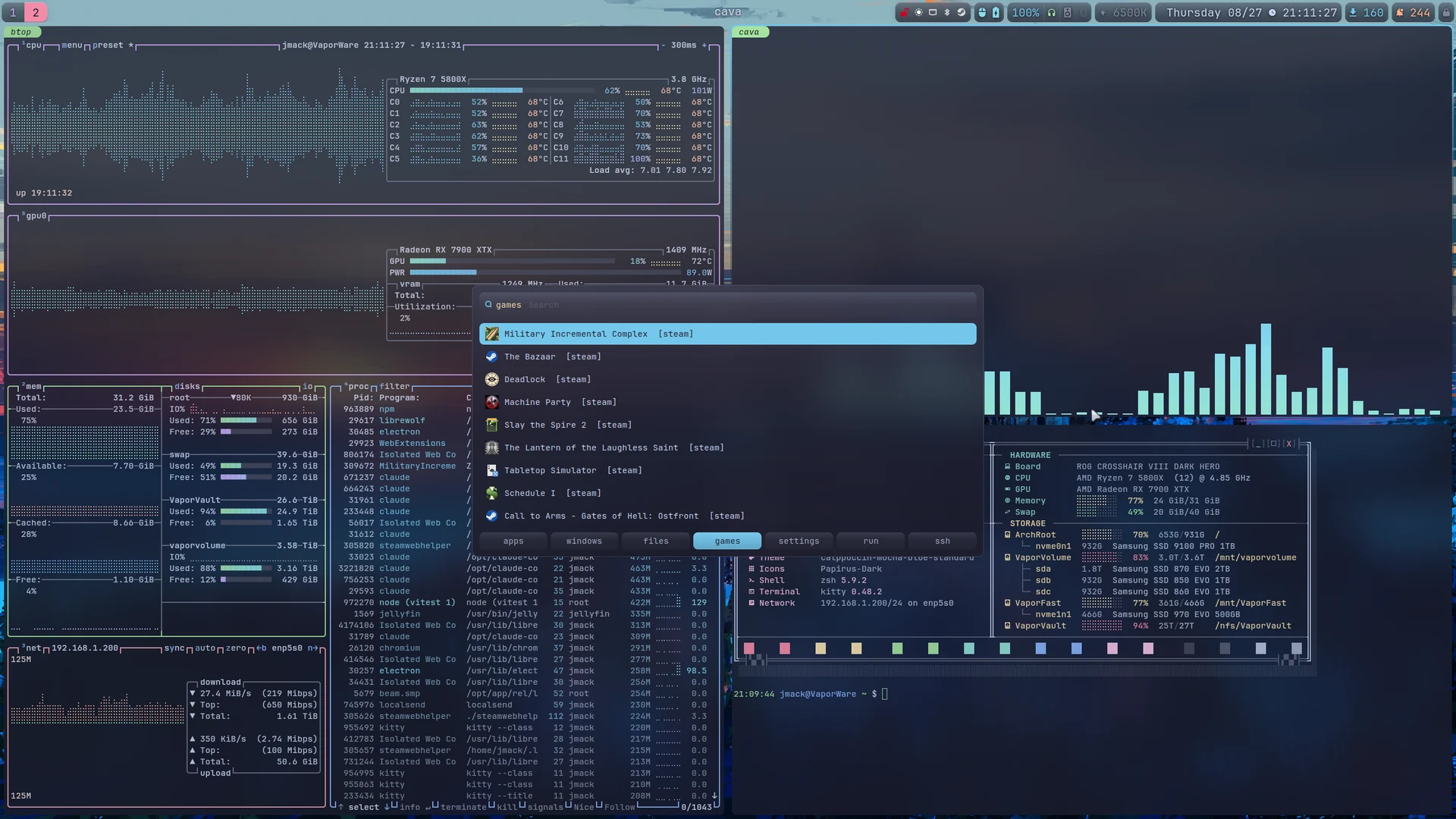The height and width of the screenshot is (819, 1456).
Task: Toggle auto scaling in btop net panel
Action: coord(205,648)
